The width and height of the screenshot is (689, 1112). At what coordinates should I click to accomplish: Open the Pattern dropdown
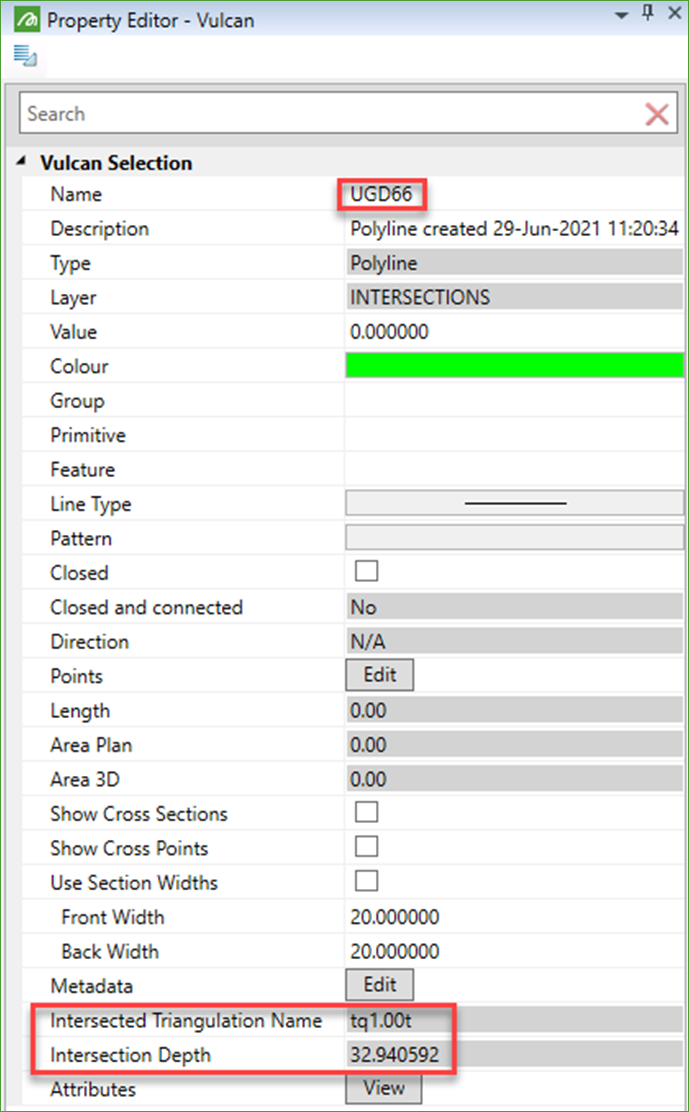coord(514,538)
